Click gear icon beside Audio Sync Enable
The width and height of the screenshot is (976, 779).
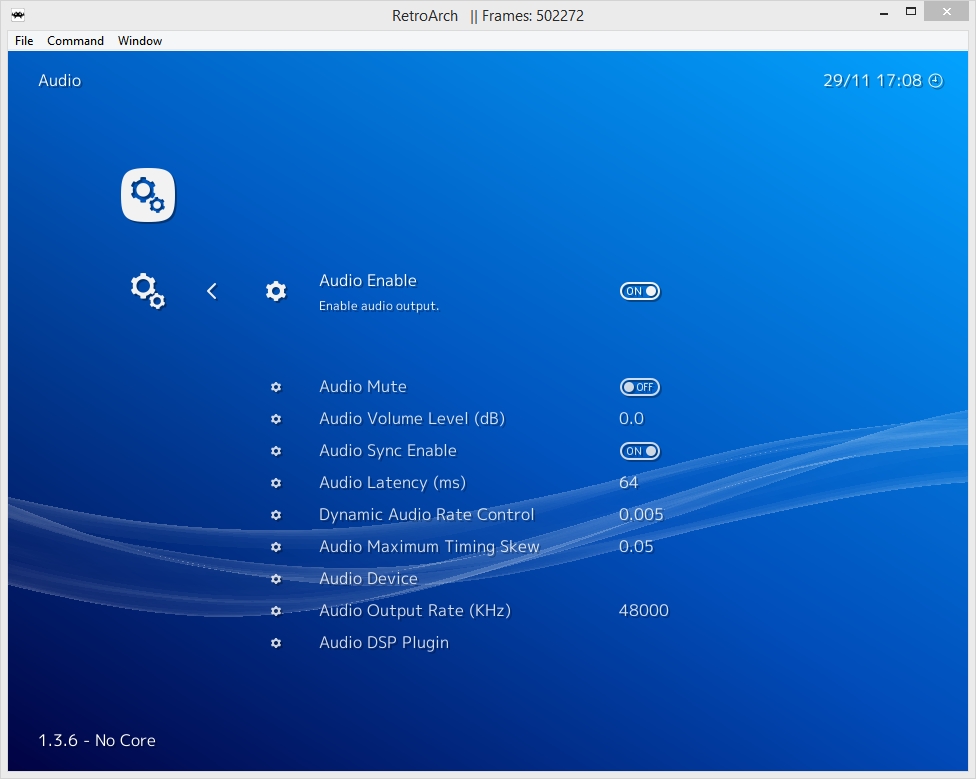pos(276,451)
